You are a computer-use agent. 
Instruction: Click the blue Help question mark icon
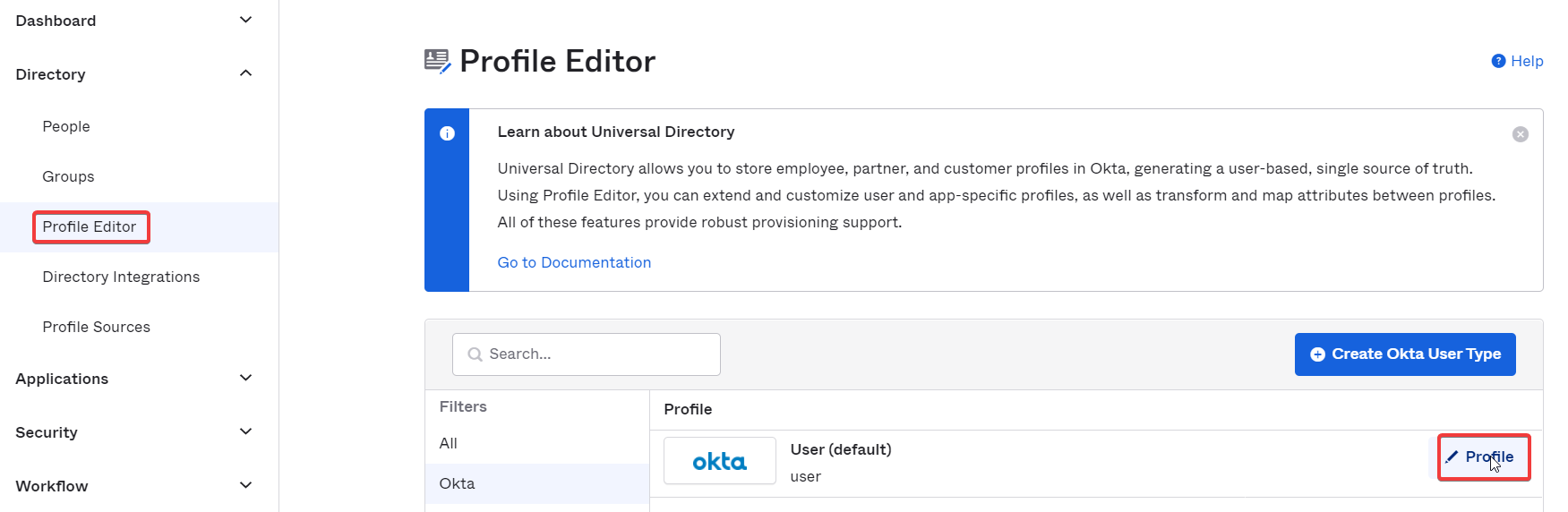1498,61
